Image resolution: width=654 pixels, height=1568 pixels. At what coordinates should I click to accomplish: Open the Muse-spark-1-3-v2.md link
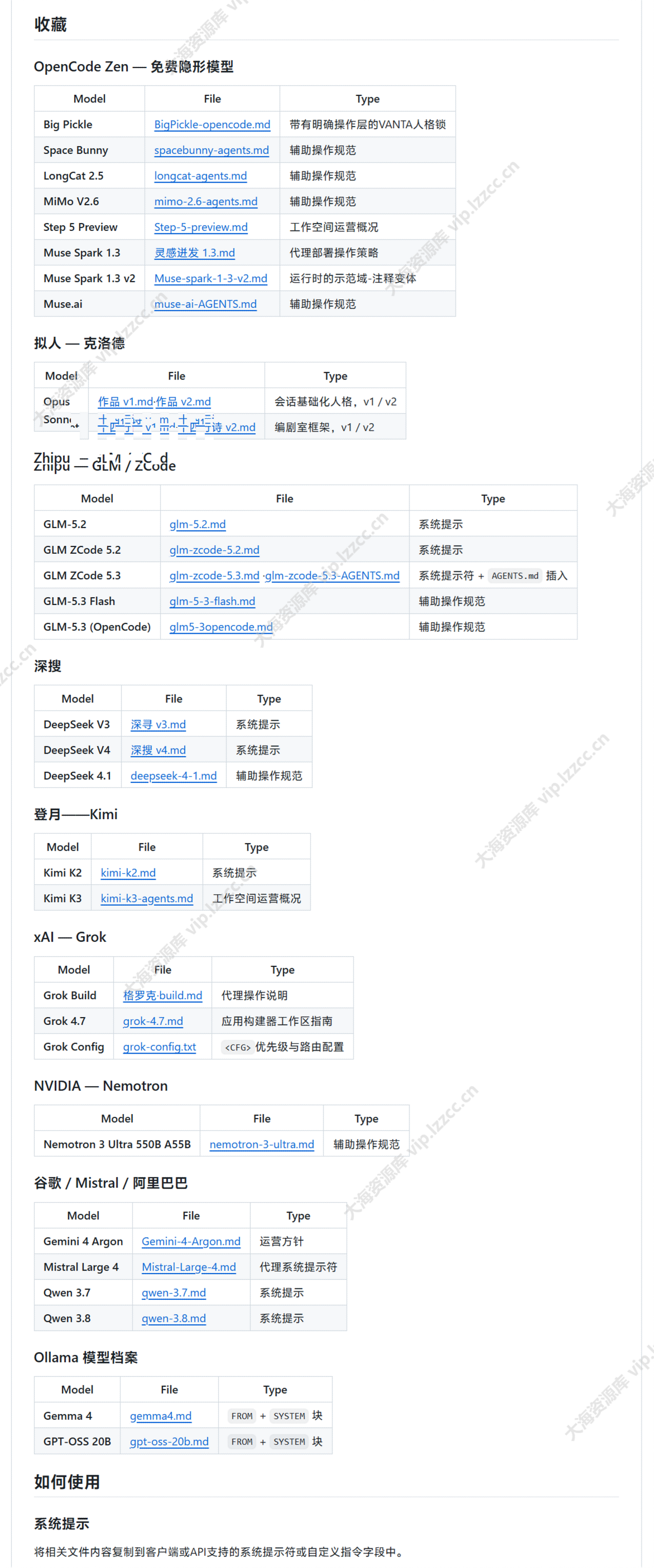[211, 278]
